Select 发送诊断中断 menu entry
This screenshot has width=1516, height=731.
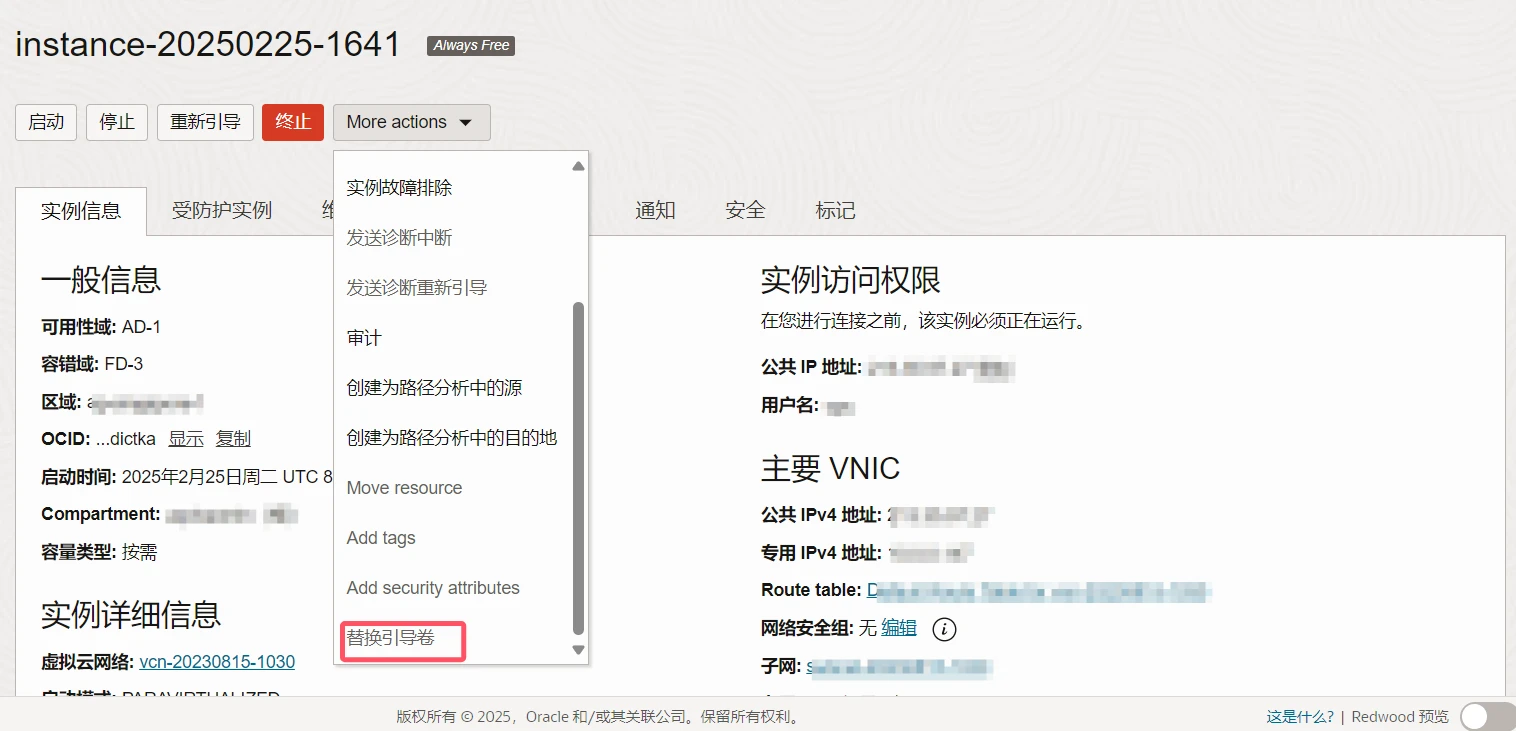[x=399, y=238]
